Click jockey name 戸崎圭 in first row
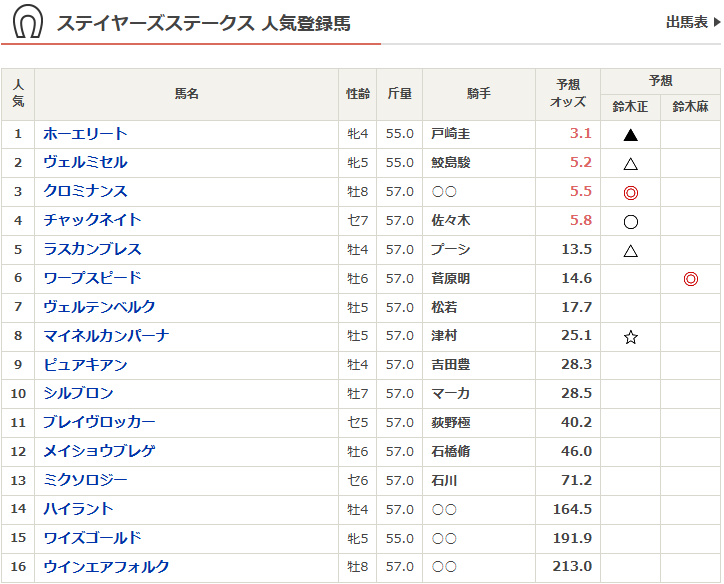The image size is (724, 584). click(x=451, y=134)
